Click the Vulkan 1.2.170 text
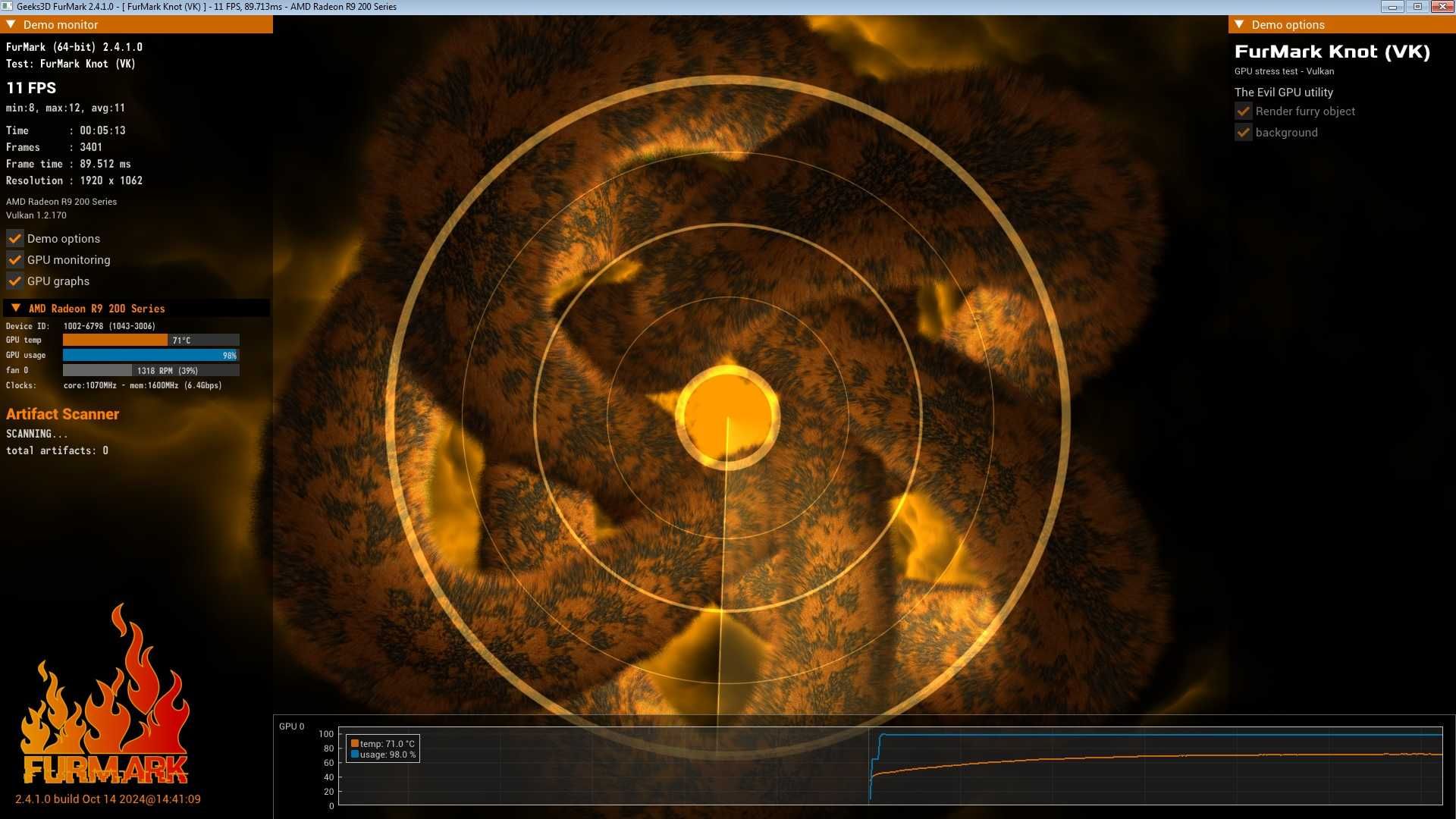Screen dimensions: 1456x819 (x=36, y=215)
